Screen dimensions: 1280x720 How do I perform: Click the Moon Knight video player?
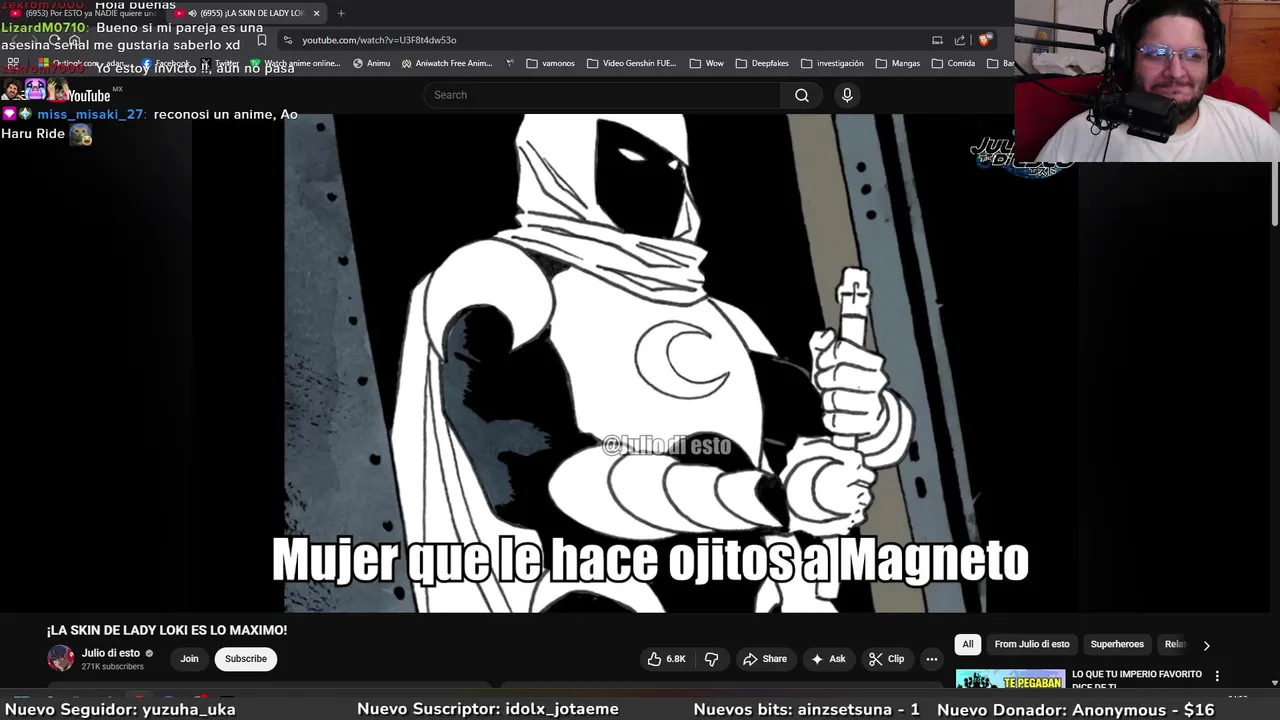(x=635, y=362)
